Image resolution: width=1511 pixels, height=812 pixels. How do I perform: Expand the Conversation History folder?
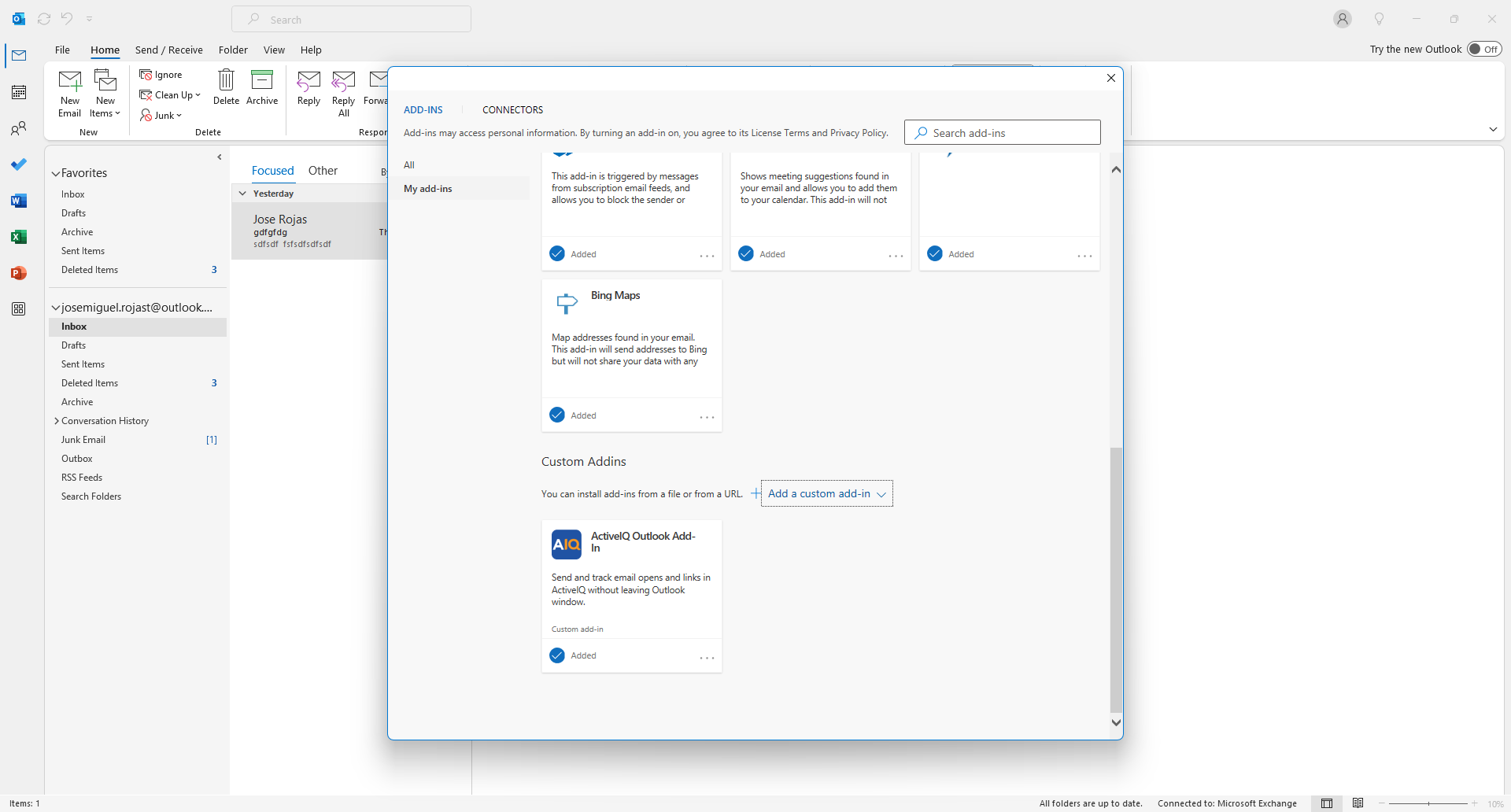(x=57, y=421)
